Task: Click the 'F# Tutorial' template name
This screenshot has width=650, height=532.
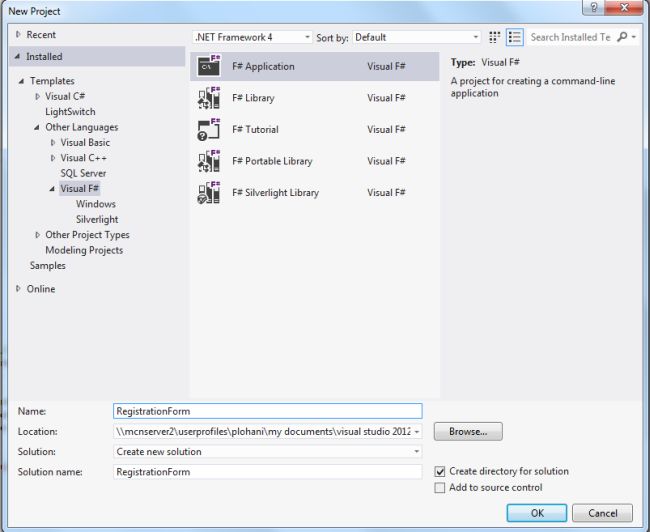Action: [x=255, y=129]
